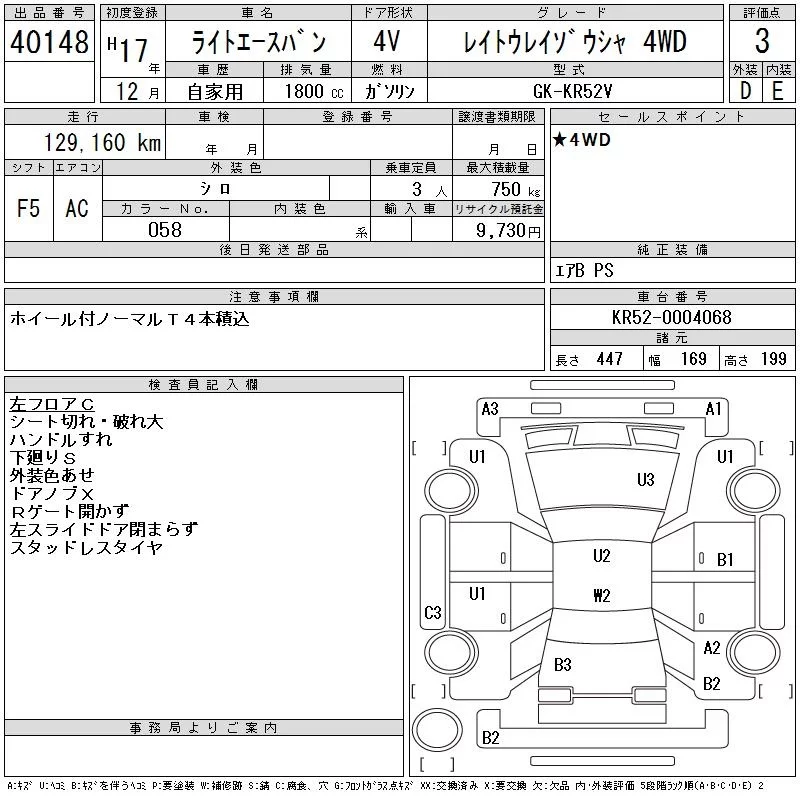The image size is (800, 800).
Task: Click the vehicle name ライトエースバン
Action: click(x=258, y=42)
